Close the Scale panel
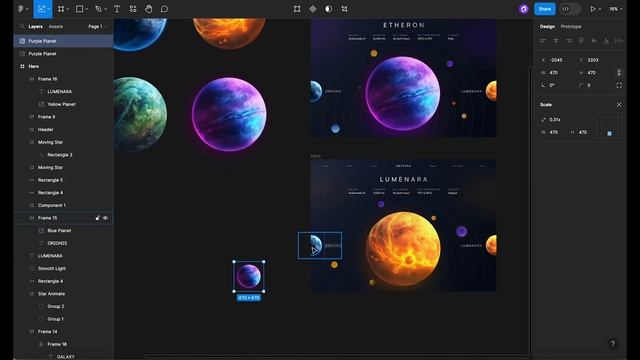The width and height of the screenshot is (640, 360). [x=619, y=104]
